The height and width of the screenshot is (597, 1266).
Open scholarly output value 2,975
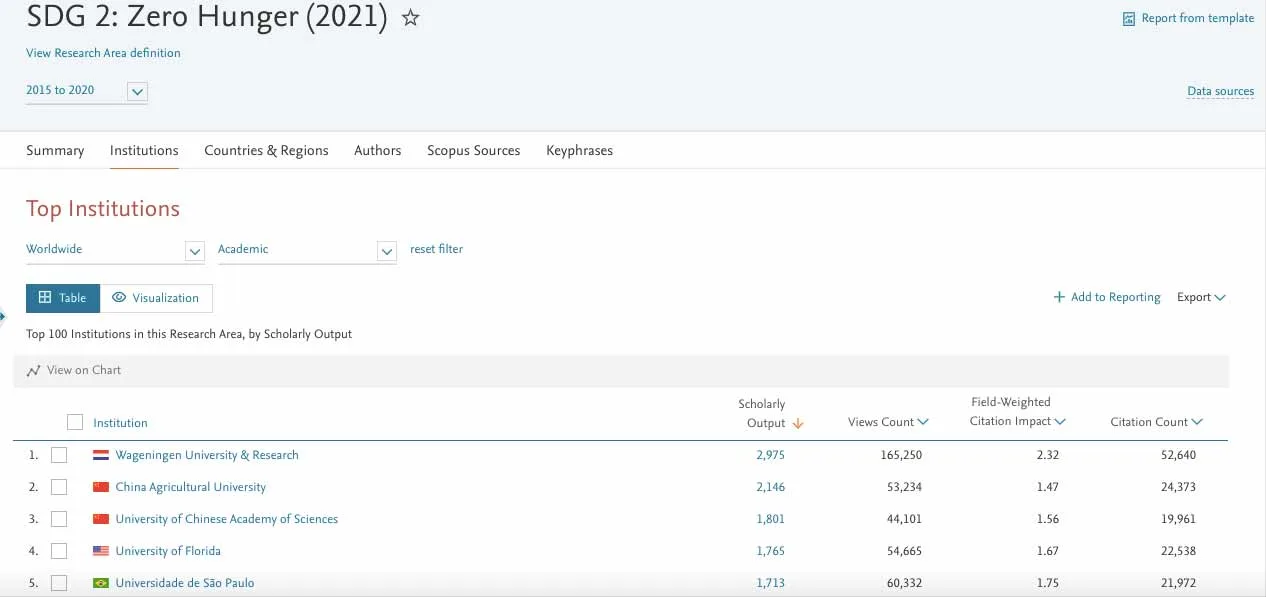click(771, 455)
